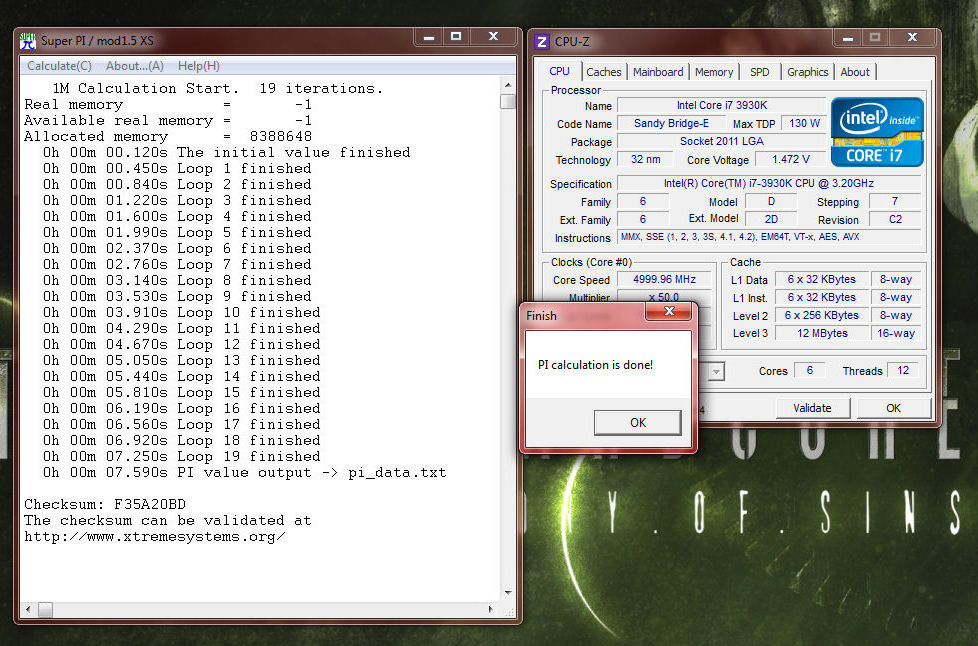Minimize the Super PI window
The width and height of the screenshot is (978, 646).
(x=428, y=37)
